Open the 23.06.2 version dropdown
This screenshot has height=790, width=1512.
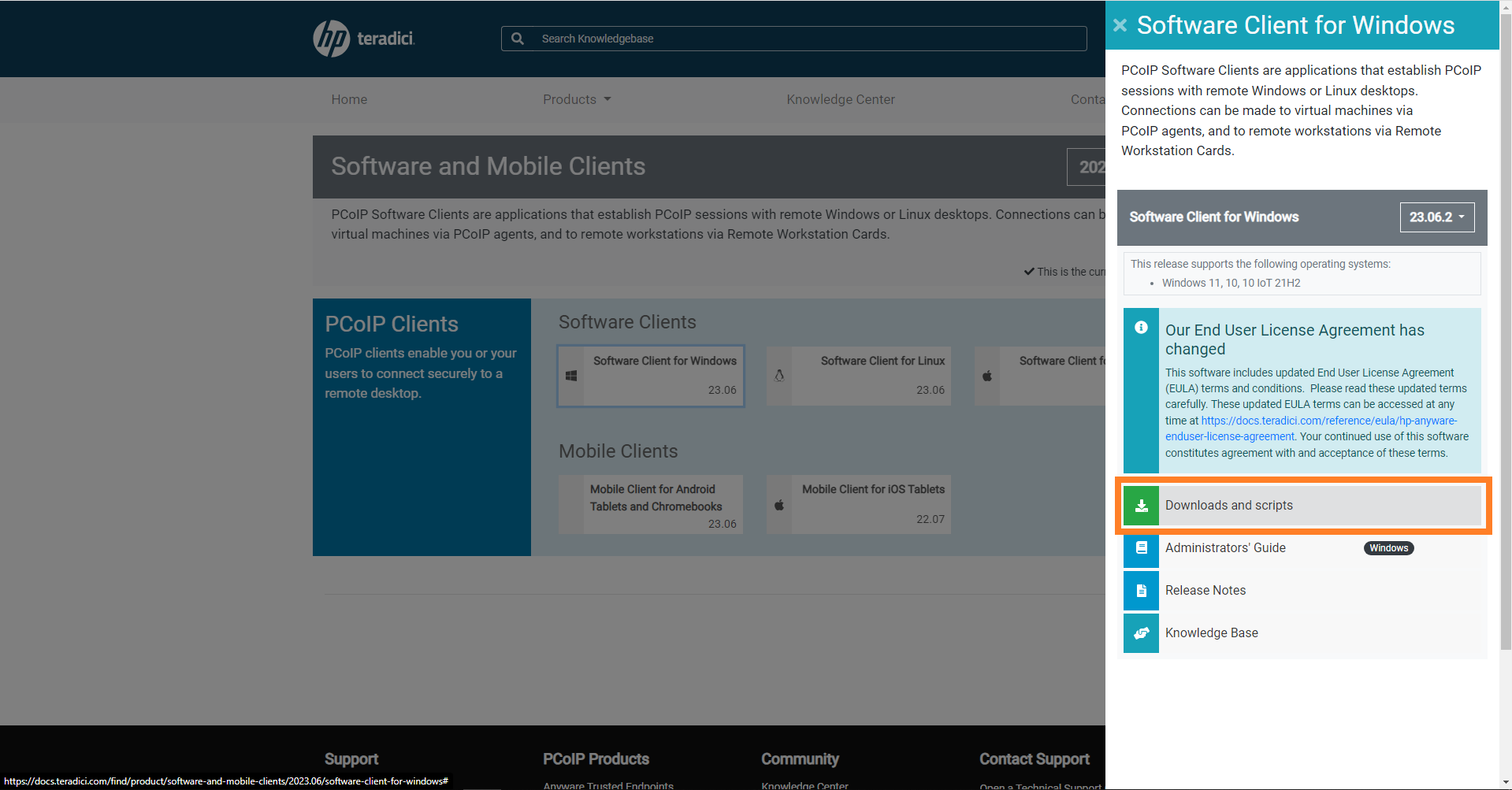[x=1436, y=217]
